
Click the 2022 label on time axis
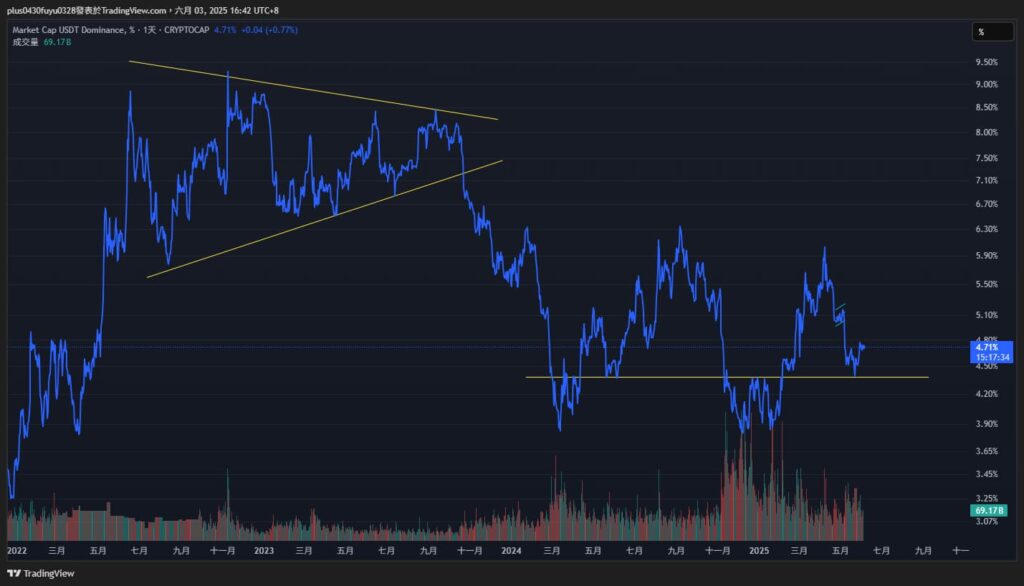click(x=17, y=551)
